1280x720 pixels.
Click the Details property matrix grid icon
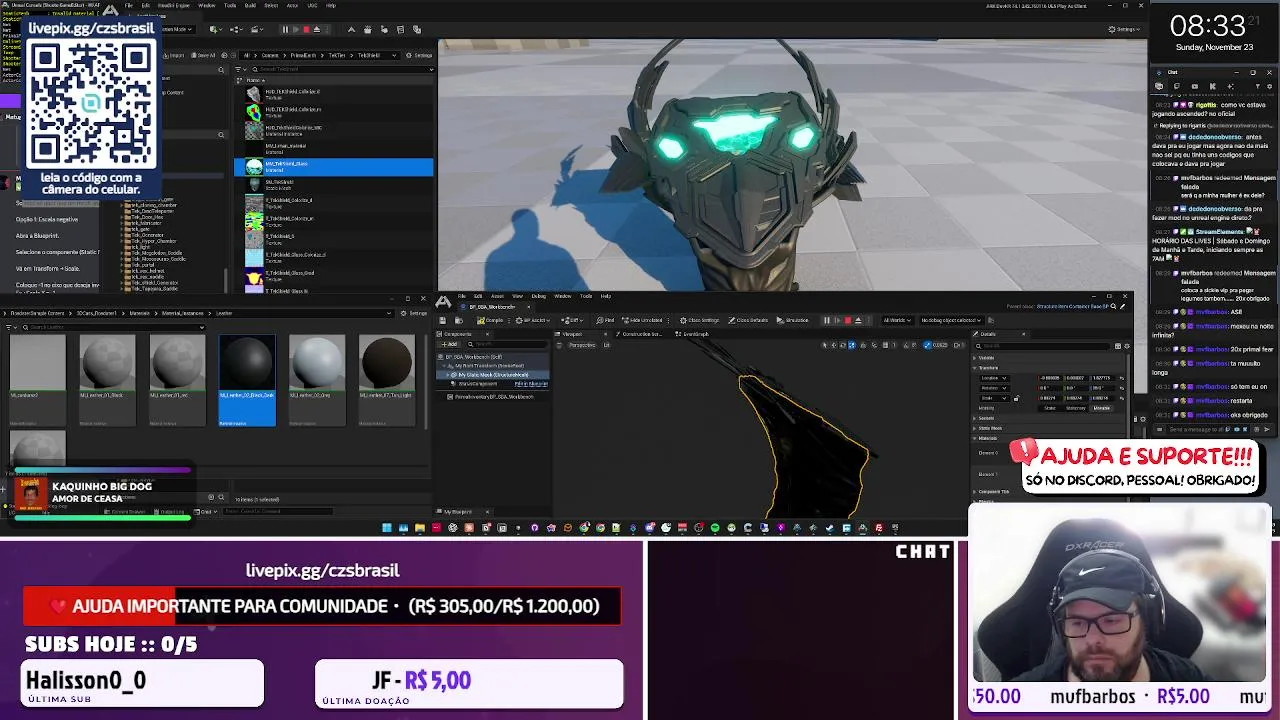click(1117, 346)
